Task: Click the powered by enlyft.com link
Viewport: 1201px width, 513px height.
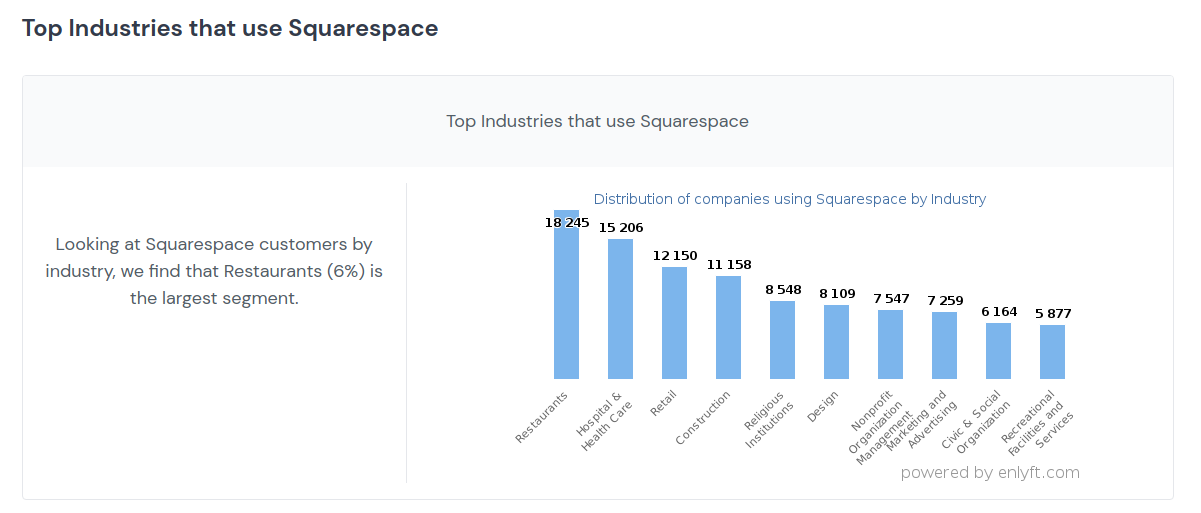Action: point(990,473)
